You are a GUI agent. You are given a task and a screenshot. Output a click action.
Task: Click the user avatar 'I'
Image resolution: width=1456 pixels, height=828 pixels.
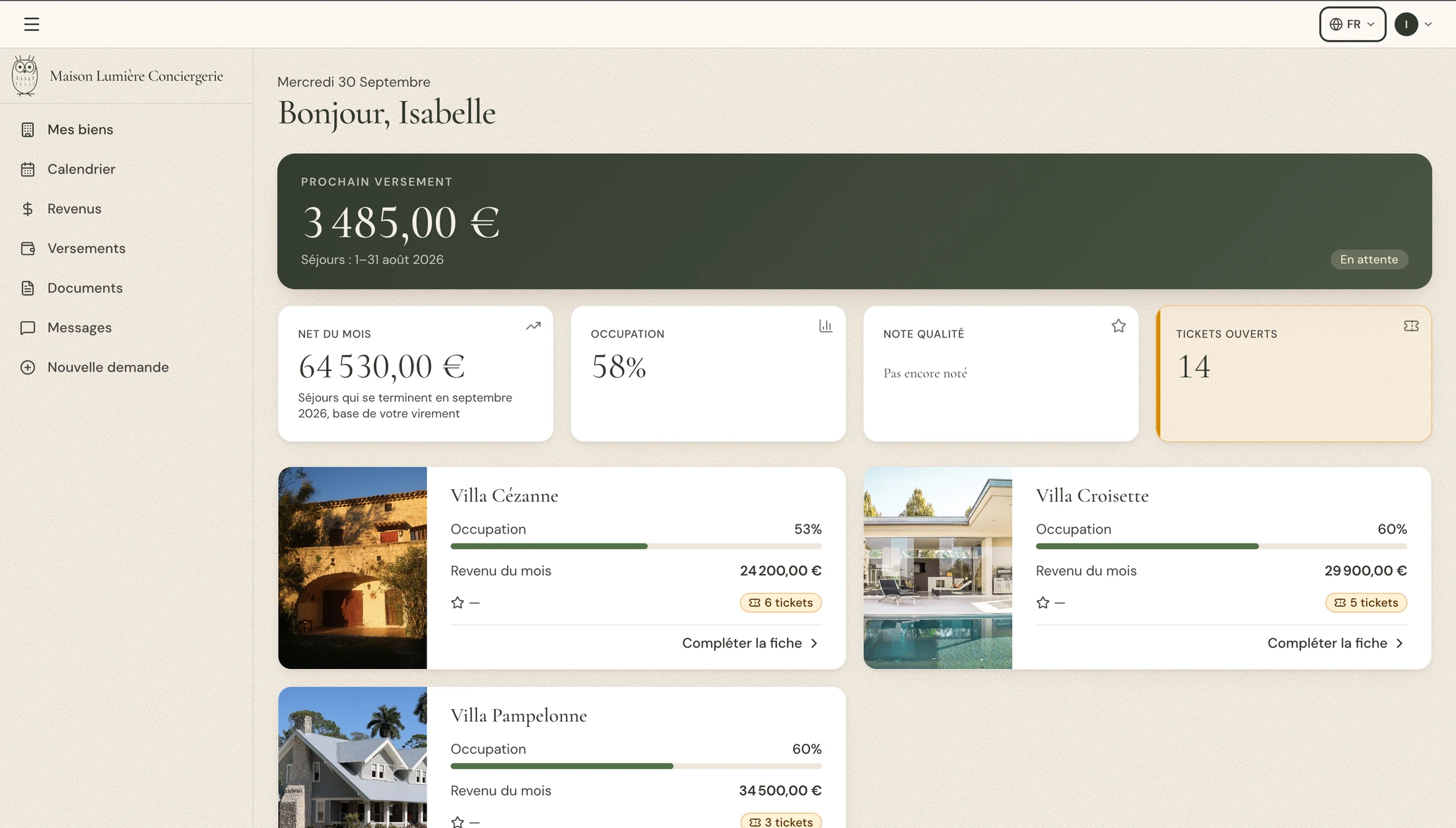pyautogui.click(x=1406, y=24)
